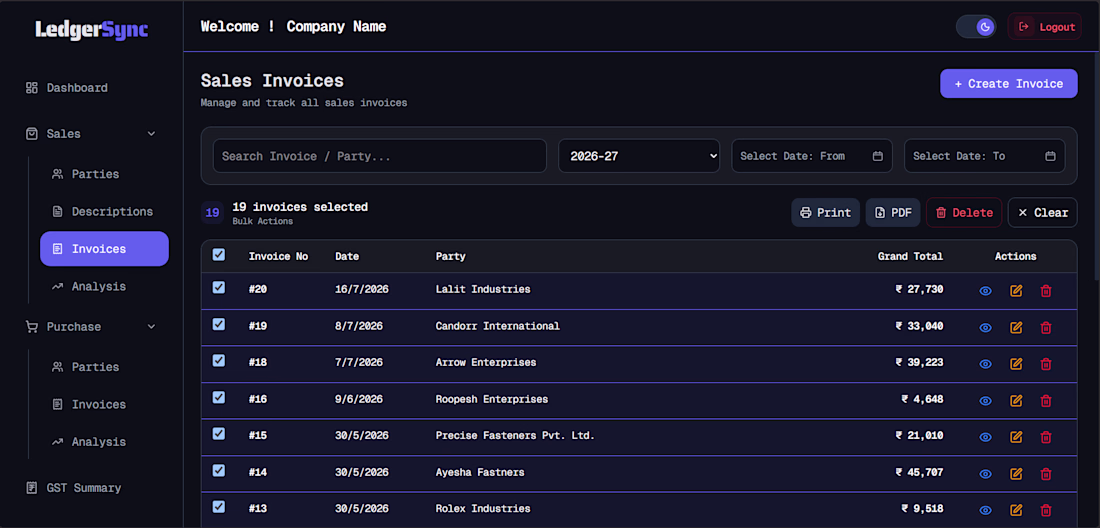
Task: Uncheck the checkbox for invoice #20
Action: tap(219, 287)
